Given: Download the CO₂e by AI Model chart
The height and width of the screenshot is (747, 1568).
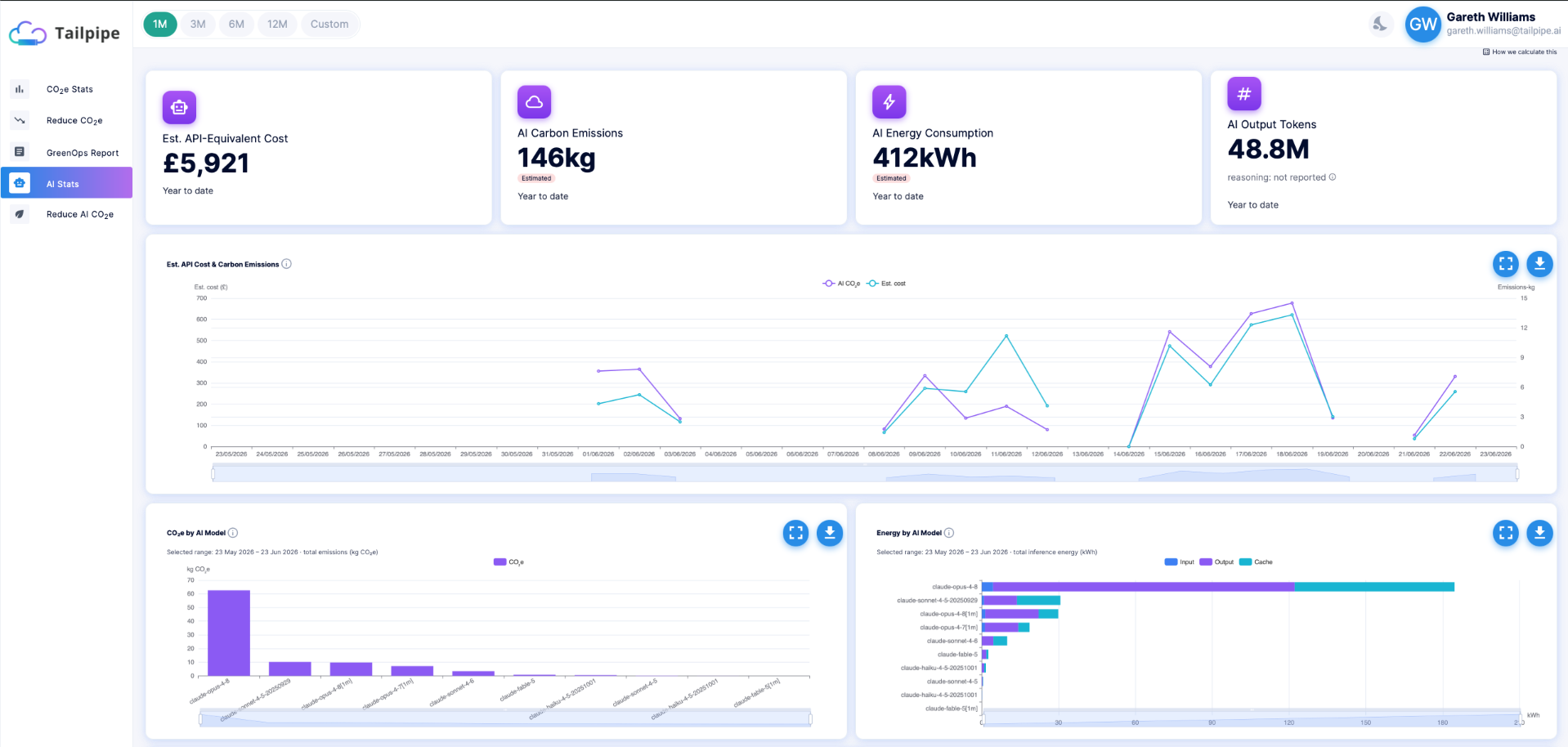Looking at the screenshot, I should click(829, 533).
